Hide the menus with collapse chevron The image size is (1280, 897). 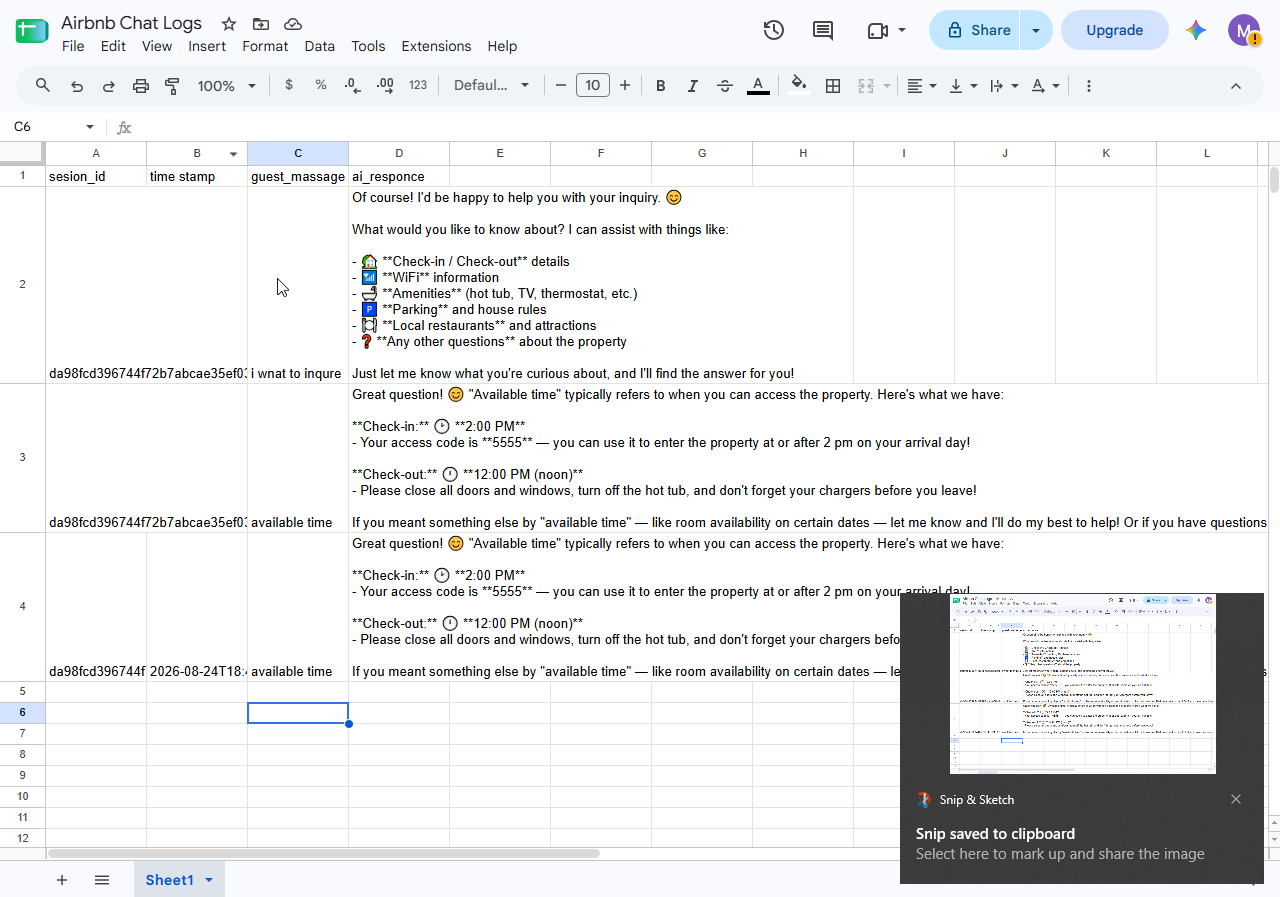pos(1236,86)
